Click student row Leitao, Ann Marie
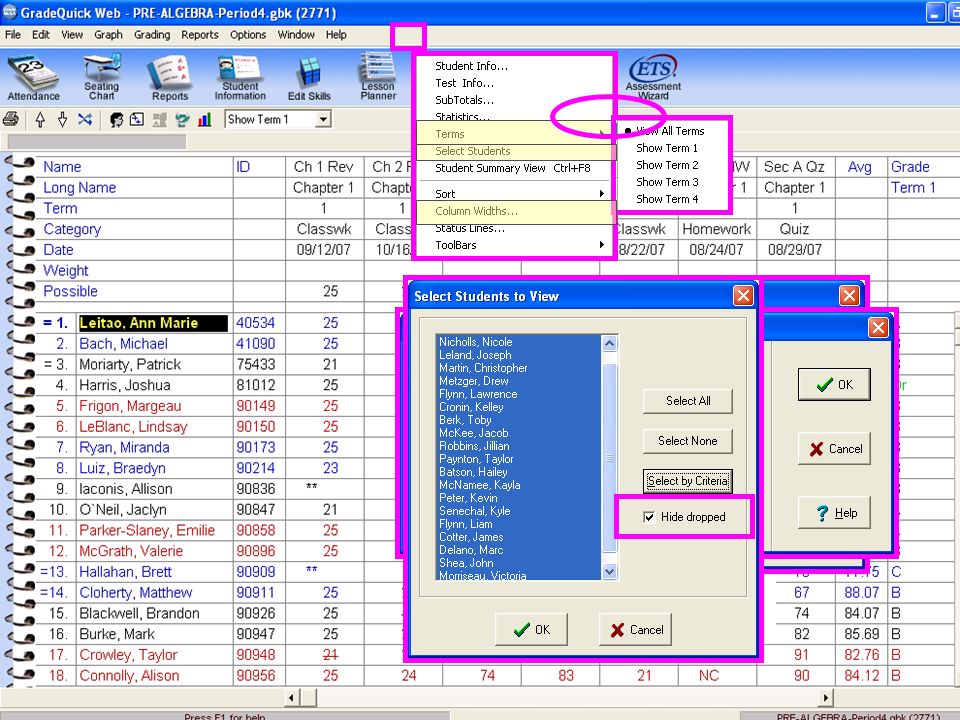960x720 pixels. point(153,323)
